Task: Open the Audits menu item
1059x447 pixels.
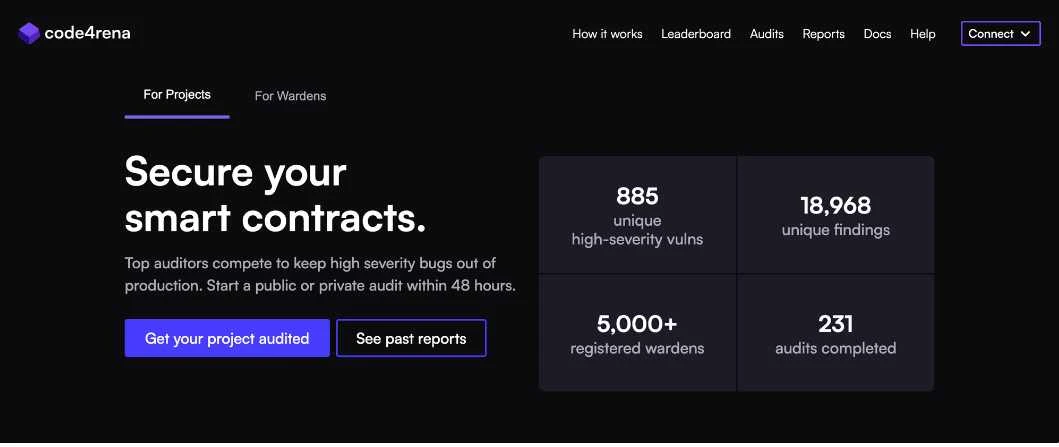Action: pos(767,34)
